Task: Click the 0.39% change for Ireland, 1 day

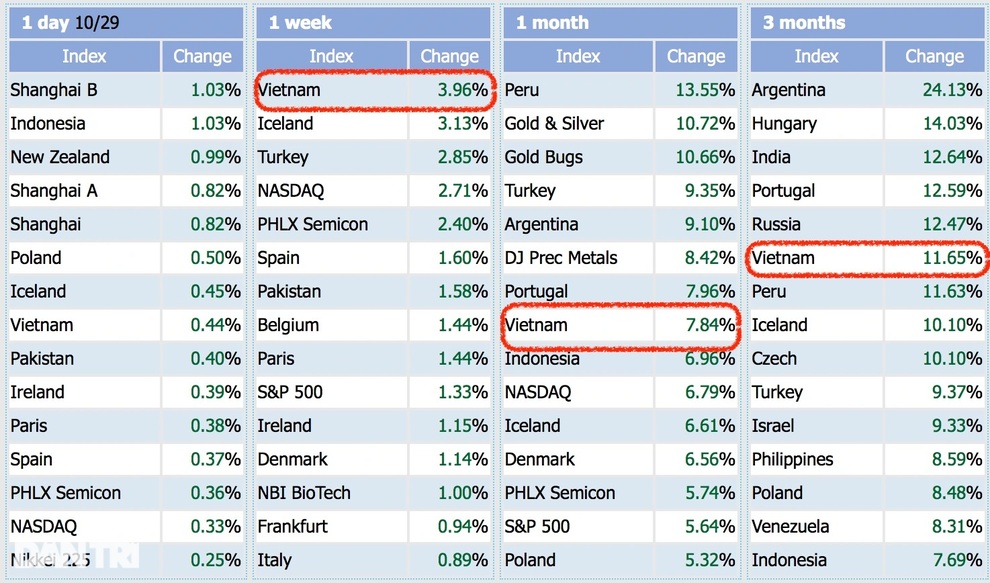Action: pos(216,392)
